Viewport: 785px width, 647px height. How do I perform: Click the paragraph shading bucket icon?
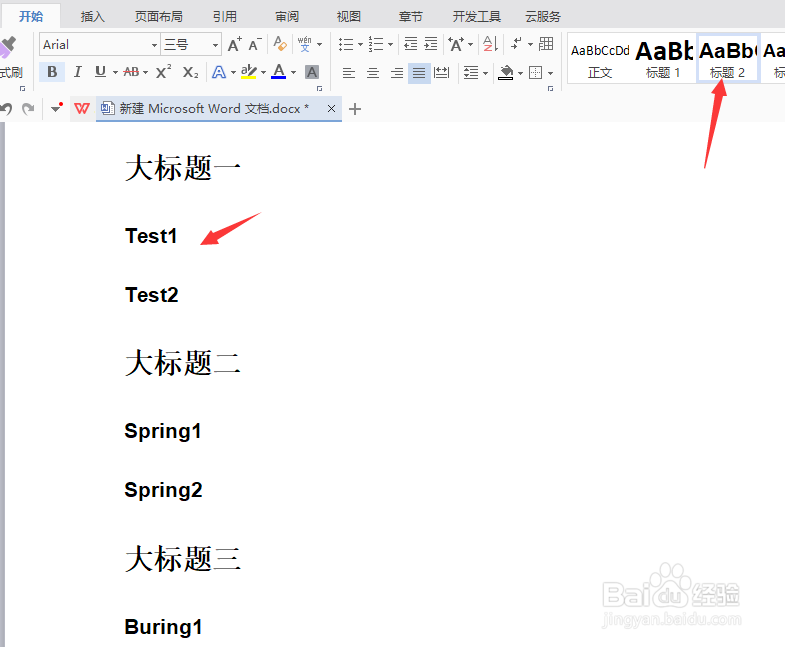pos(506,73)
